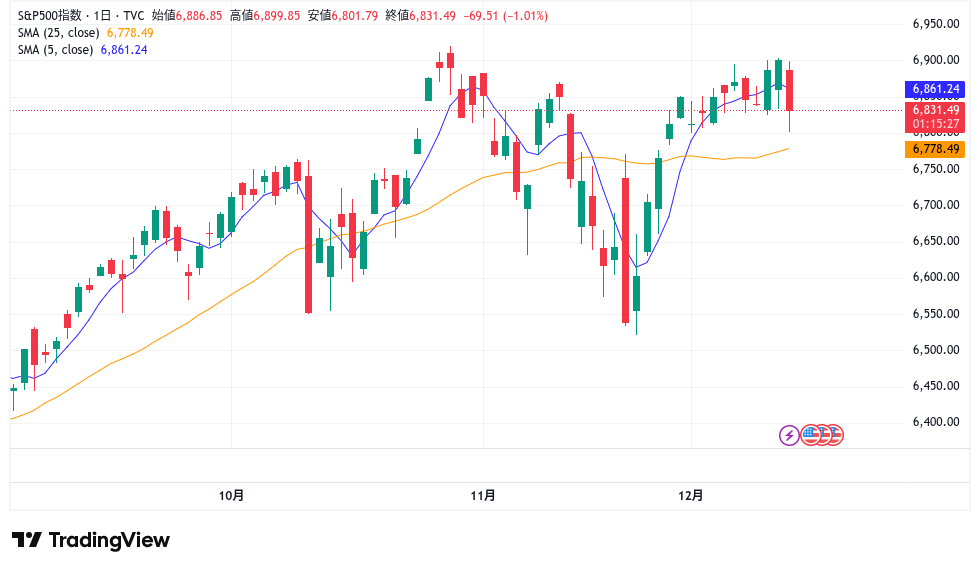Image resolution: width=980 pixels, height=570 pixels.
Task: Click the orange SMA 25 value in legend
Action: pyautogui.click(x=129, y=33)
